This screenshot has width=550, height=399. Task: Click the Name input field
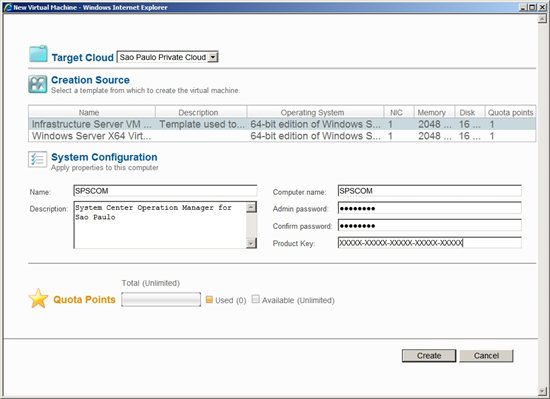[x=165, y=191]
